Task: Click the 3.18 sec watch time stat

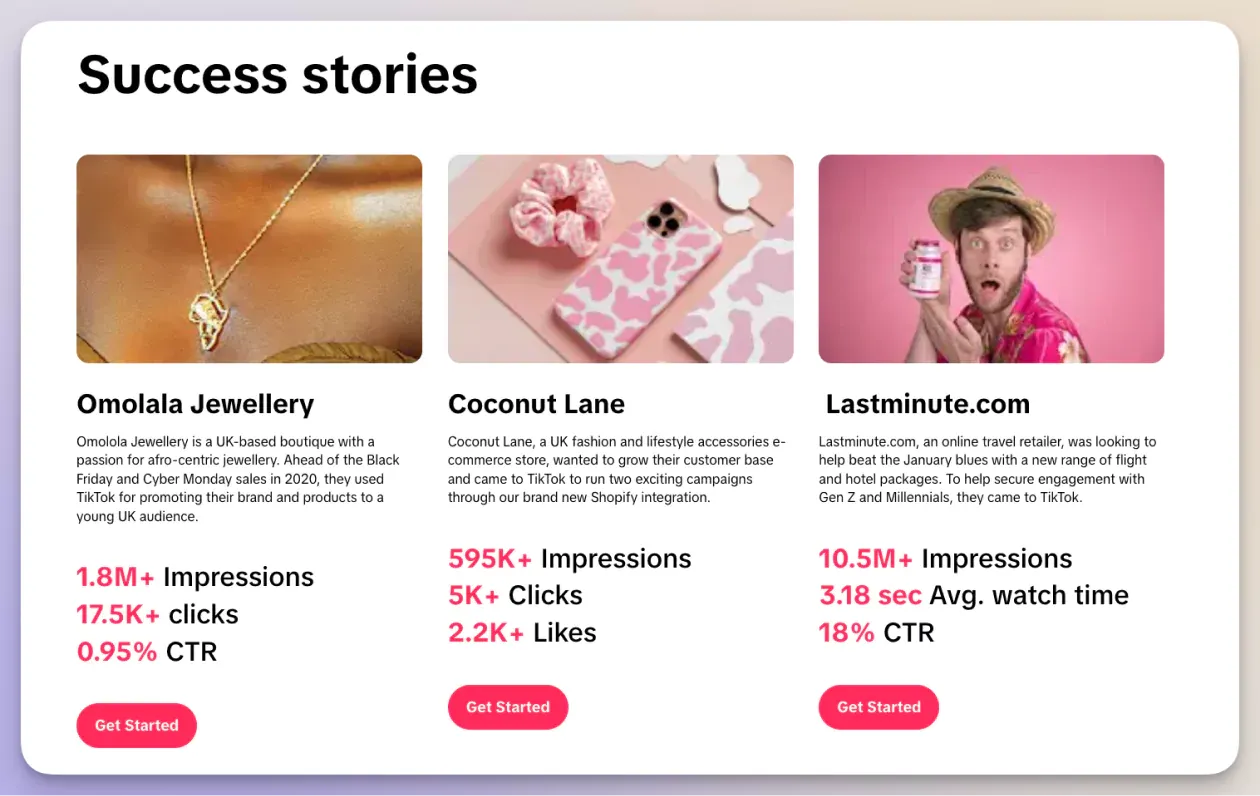Action: [974, 595]
